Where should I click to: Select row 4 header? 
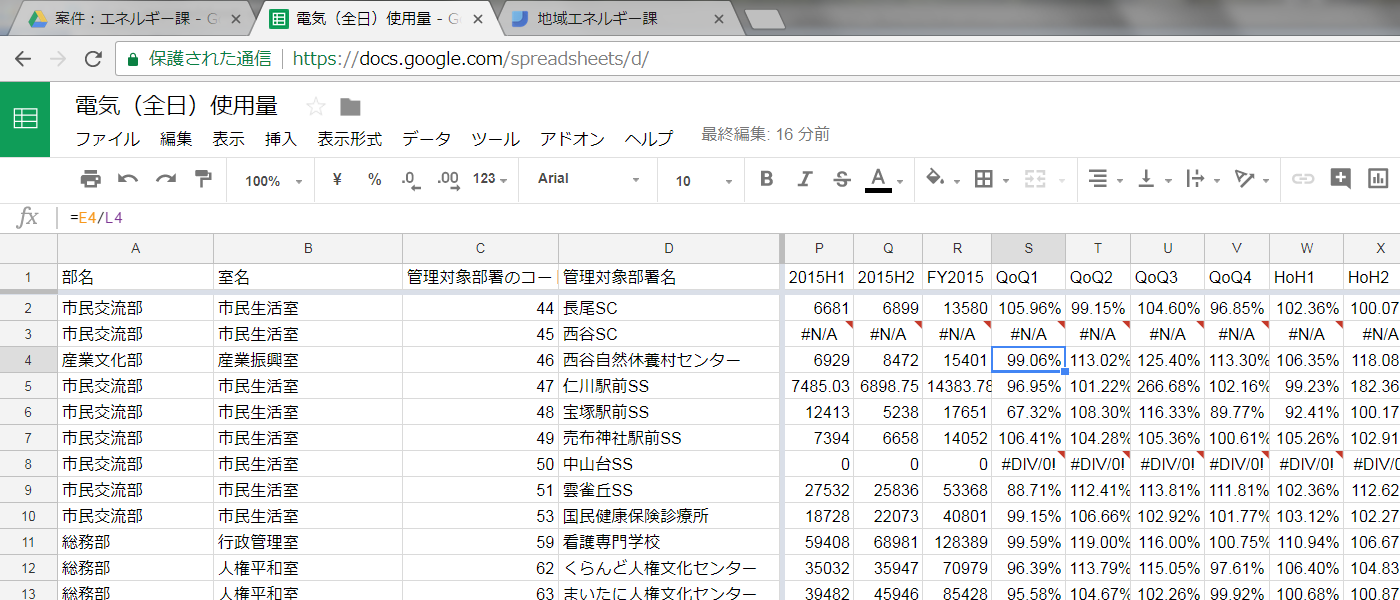point(28,360)
